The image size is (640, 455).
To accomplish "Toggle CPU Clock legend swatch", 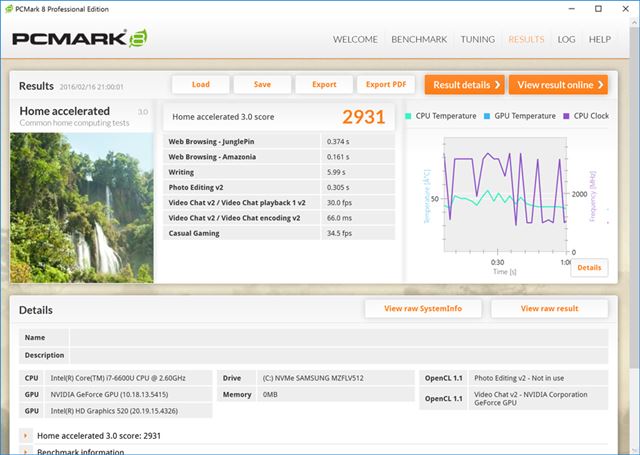I will (x=566, y=116).
